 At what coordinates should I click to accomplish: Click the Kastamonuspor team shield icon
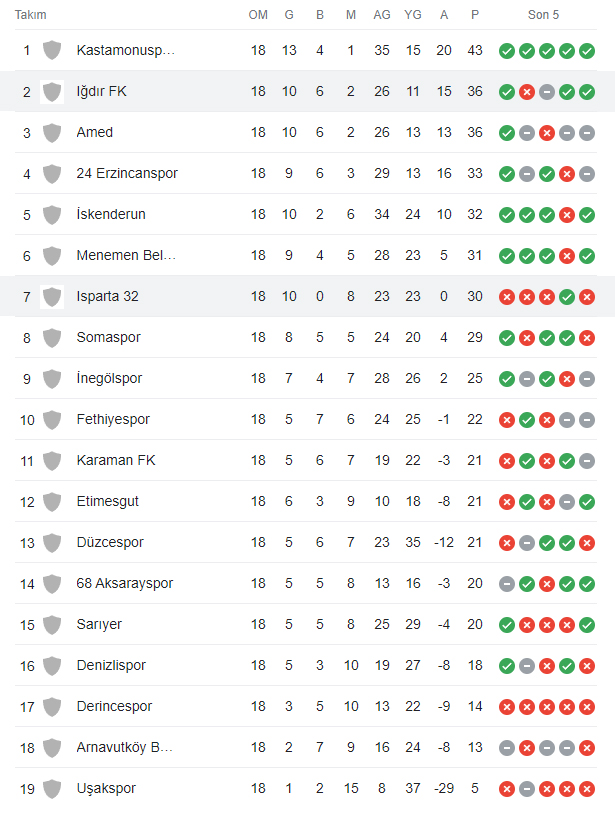(x=52, y=50)
